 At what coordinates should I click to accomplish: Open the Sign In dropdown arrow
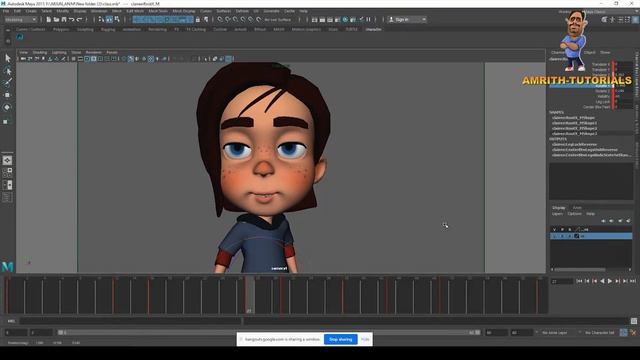point(424,20)
